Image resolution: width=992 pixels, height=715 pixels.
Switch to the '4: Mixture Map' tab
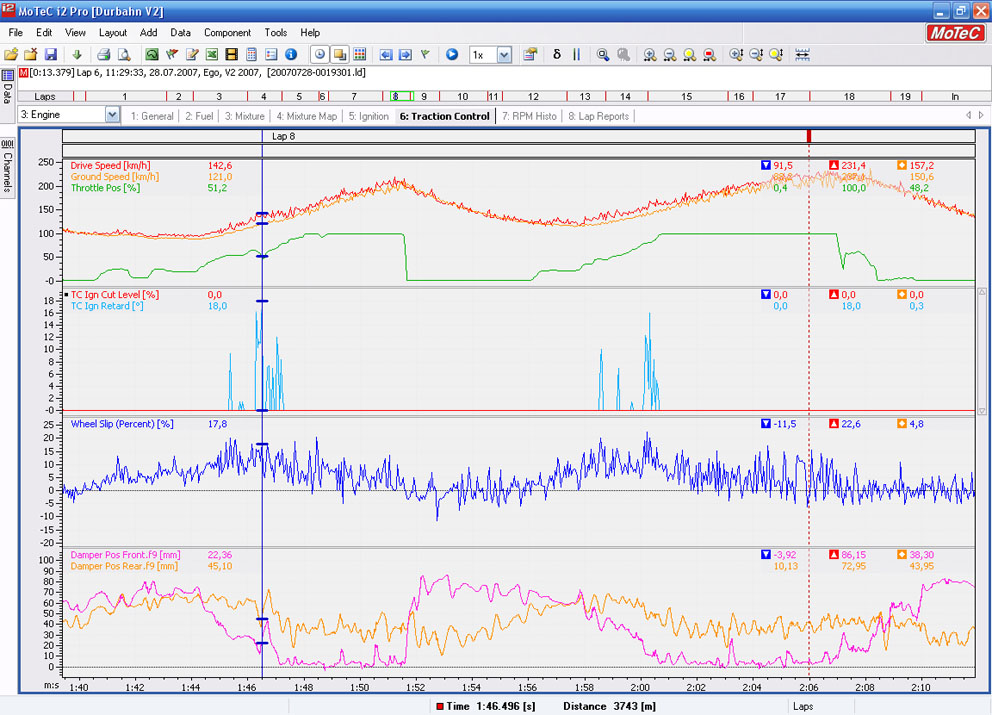(x=306, y=116)
